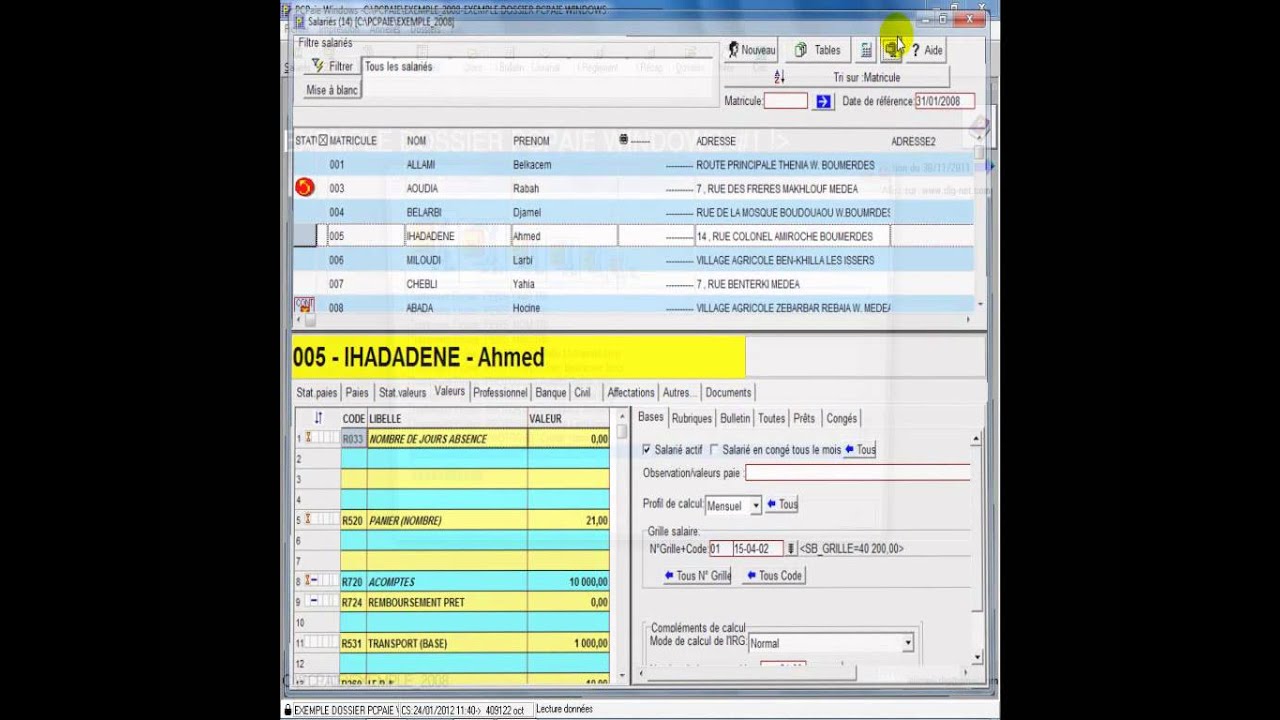The height and width of the screenshot is (720, 1280).
Task: Edit the N°Grille code field 15-04-02
Action: click(x=757, y=549)
